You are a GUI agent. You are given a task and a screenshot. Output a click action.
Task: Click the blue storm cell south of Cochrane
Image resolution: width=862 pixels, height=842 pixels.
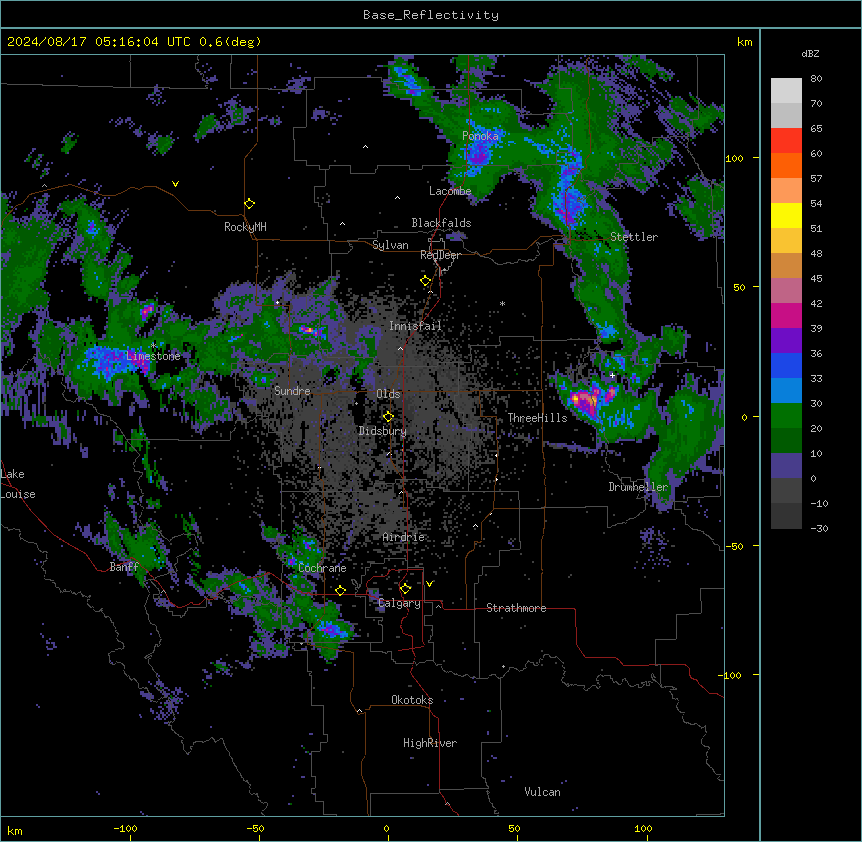[x=331, y=629]
